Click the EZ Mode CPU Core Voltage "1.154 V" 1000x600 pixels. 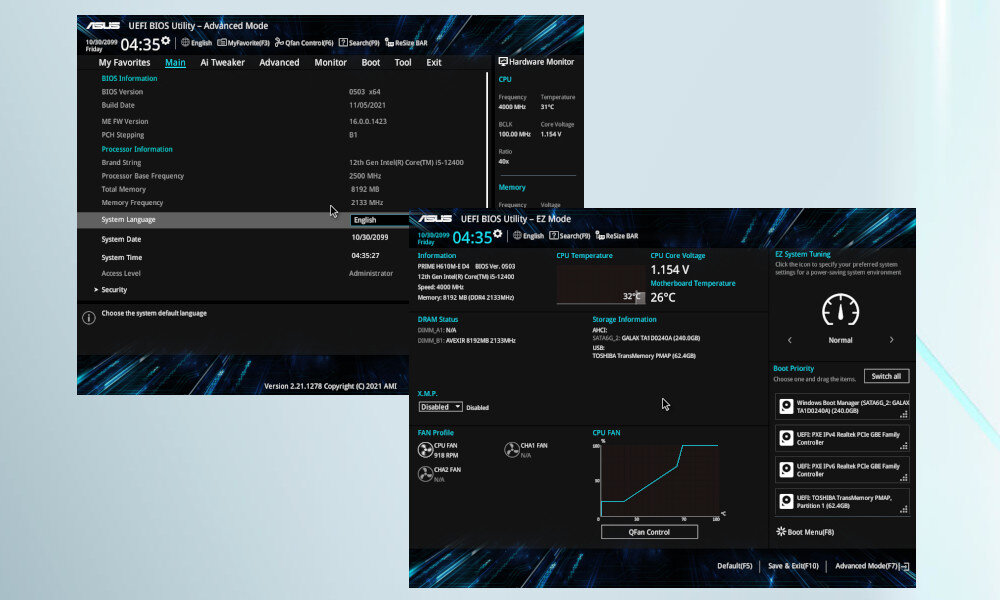[670, 270]
